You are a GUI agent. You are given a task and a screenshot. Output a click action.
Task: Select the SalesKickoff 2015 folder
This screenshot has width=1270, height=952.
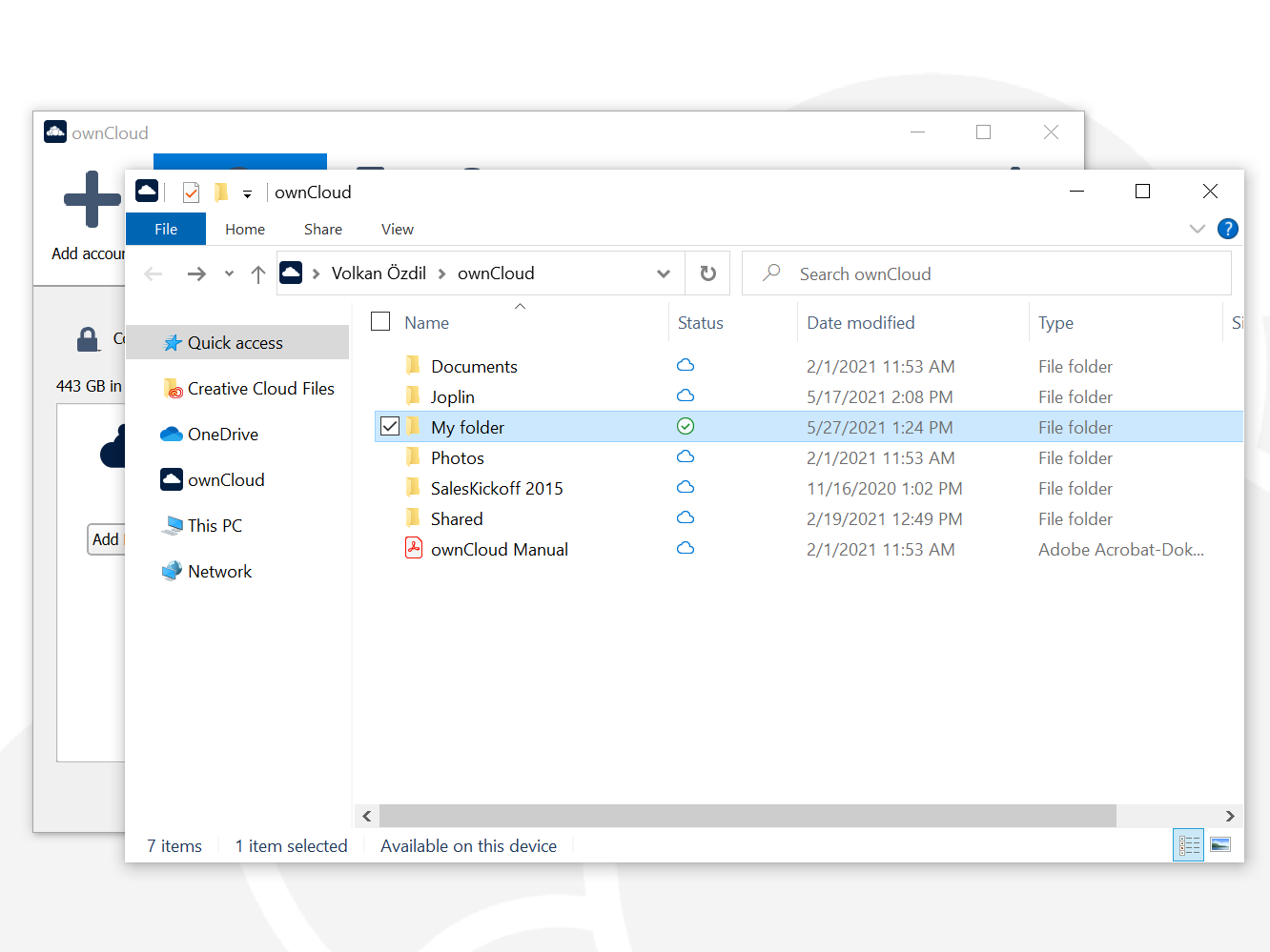coord(497,488)
